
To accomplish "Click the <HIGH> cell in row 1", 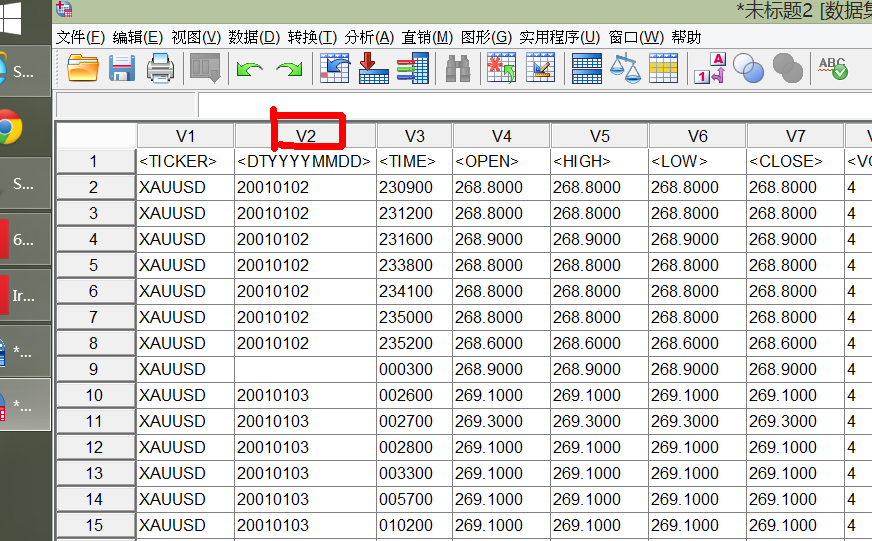I will tap(600, 161).
